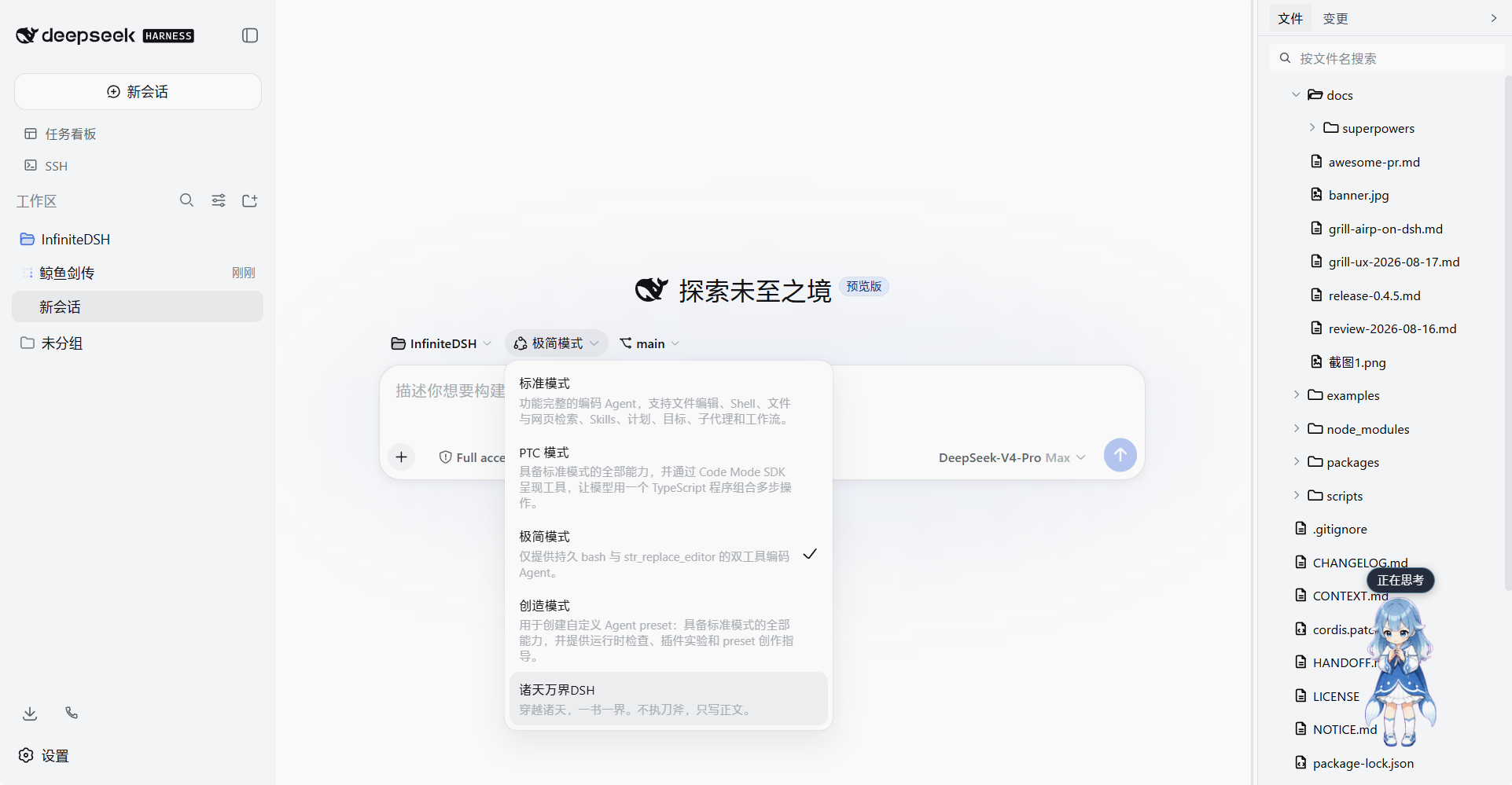Open LICENSE file
The height and width of the screenshot is (785, 1512).
[x=1329, y=696]
